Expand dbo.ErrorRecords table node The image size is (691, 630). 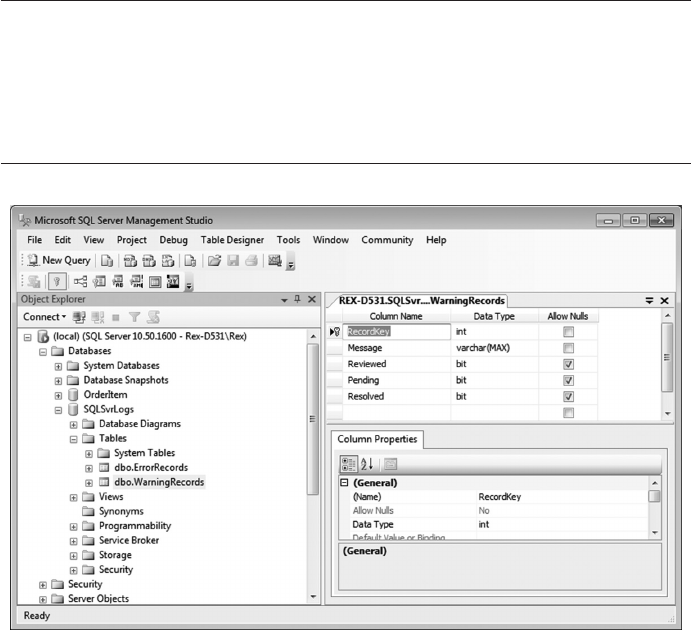pos(89,468)
